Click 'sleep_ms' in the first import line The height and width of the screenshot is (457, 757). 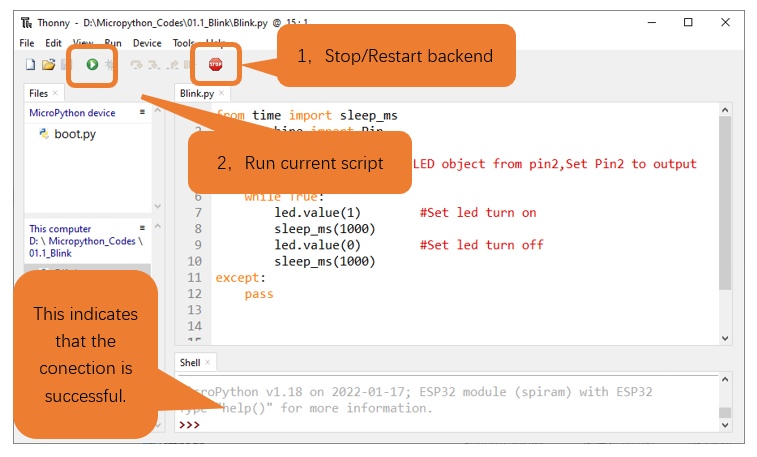pos(368,115)
